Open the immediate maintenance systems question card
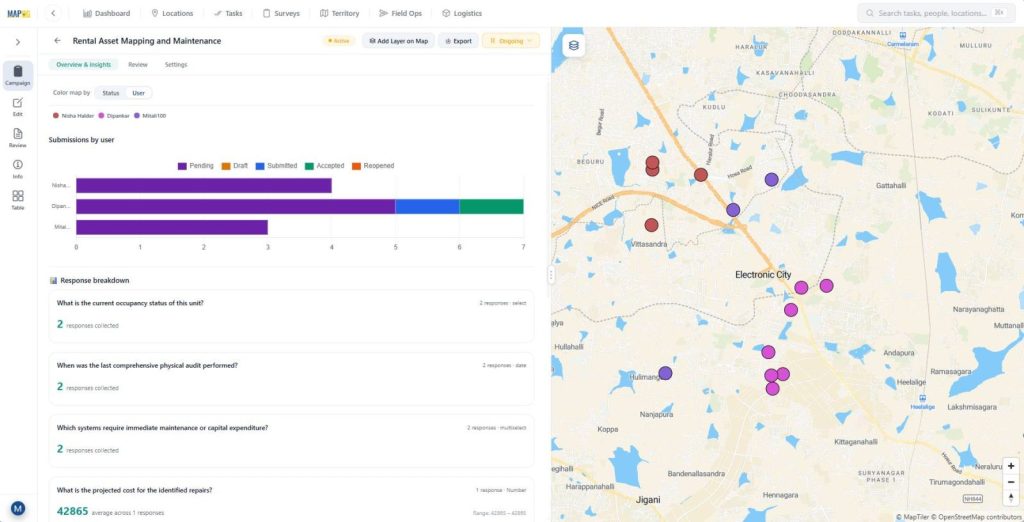This screenshot has width=1024, height=522. tap(291, 441)
